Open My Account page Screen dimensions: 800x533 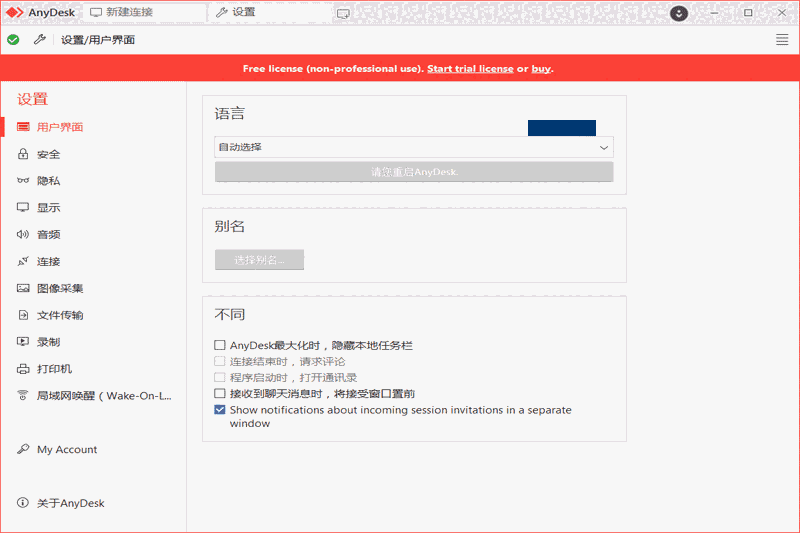(67, 449)
